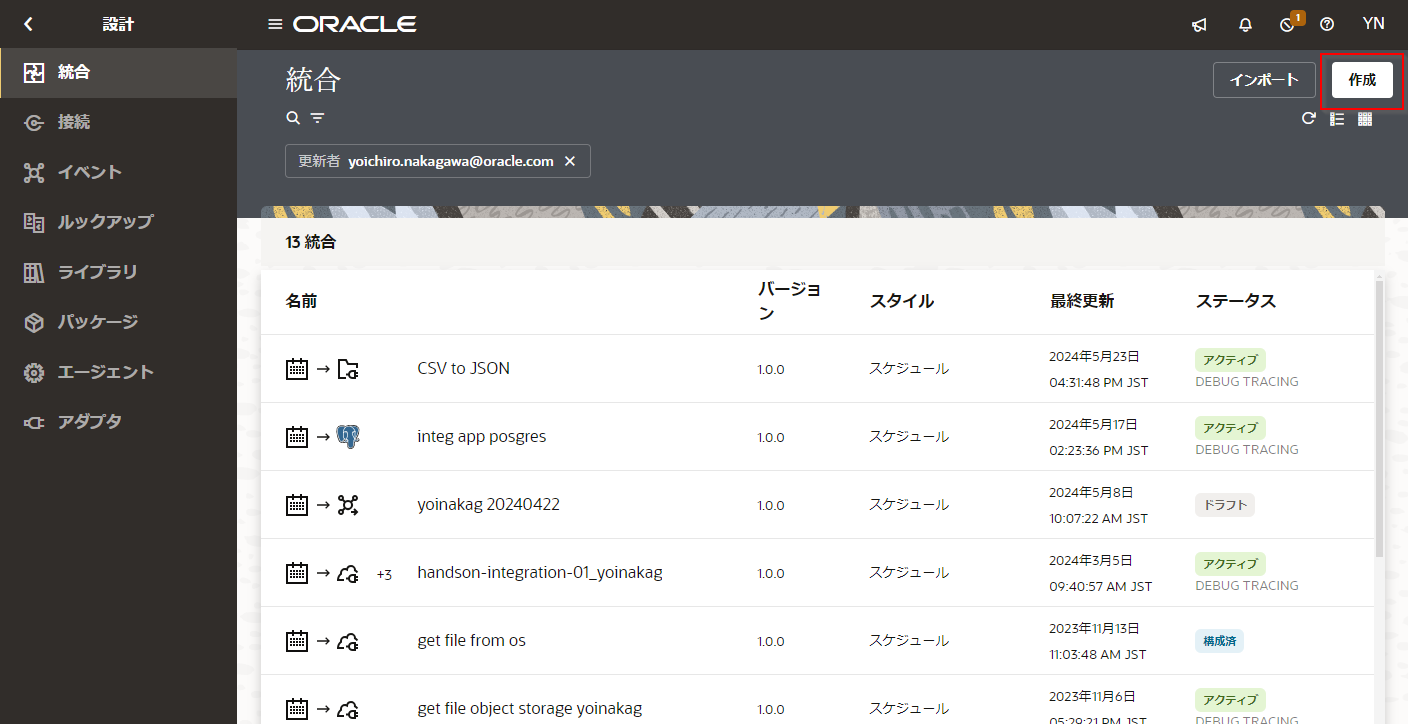Collapse the 設計 panel with back chevron
Screen dimensions: 1408x724
click(x=28, y=24)
